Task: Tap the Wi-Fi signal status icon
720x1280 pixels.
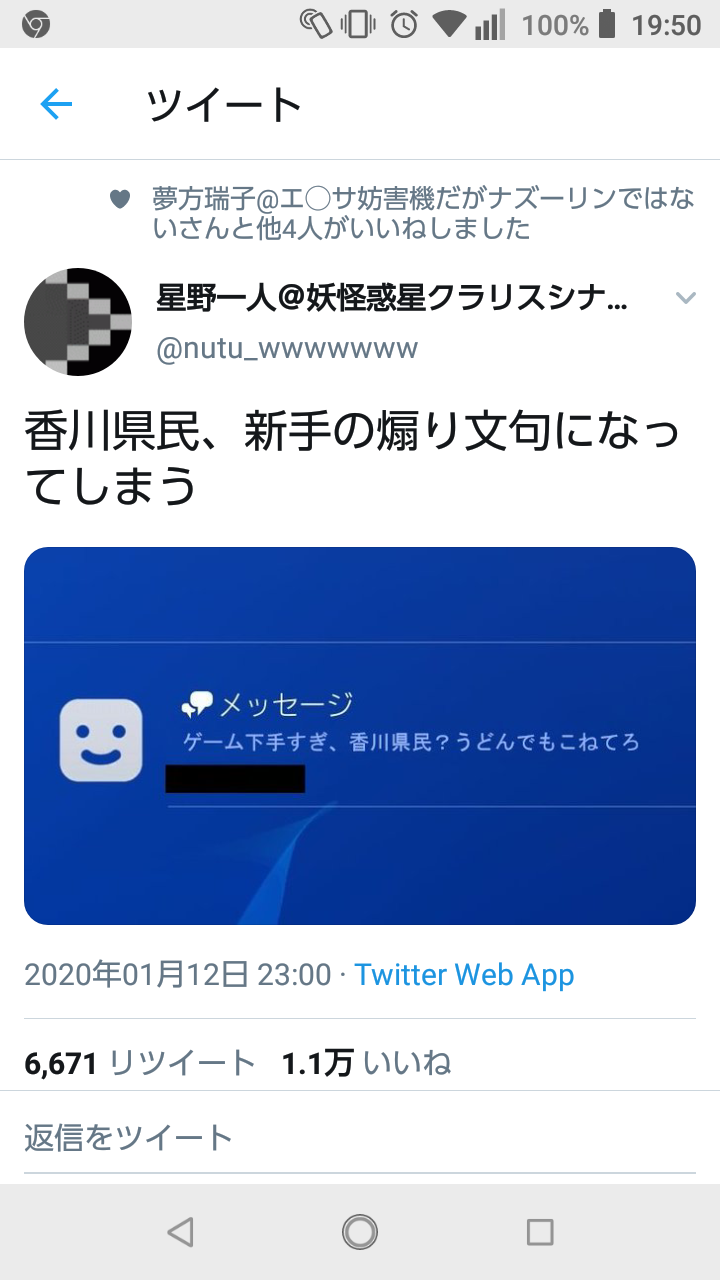Action: coord(450,24)
